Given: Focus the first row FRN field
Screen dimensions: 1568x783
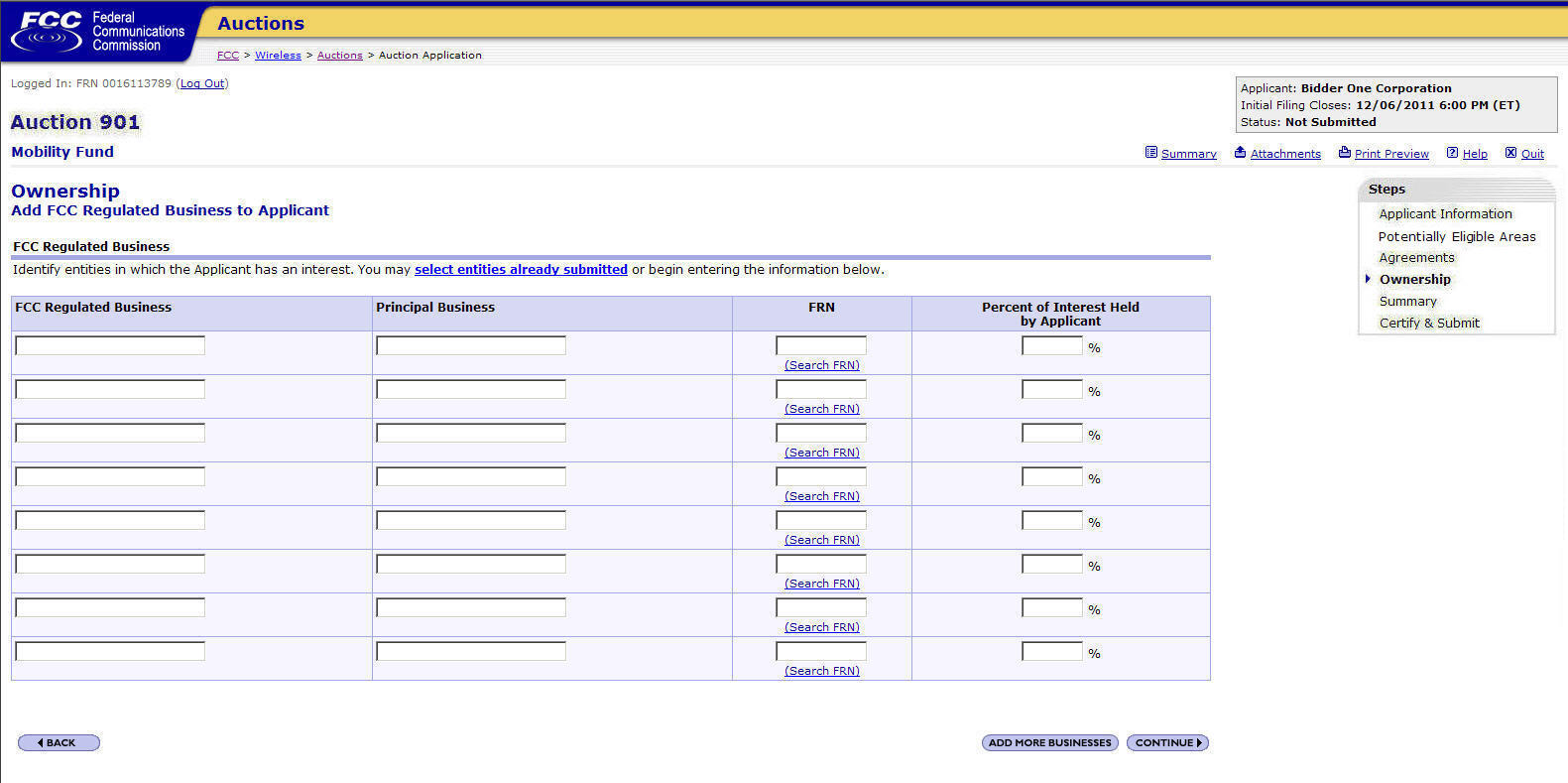Looking at the screenshot, I should [821, 345].
